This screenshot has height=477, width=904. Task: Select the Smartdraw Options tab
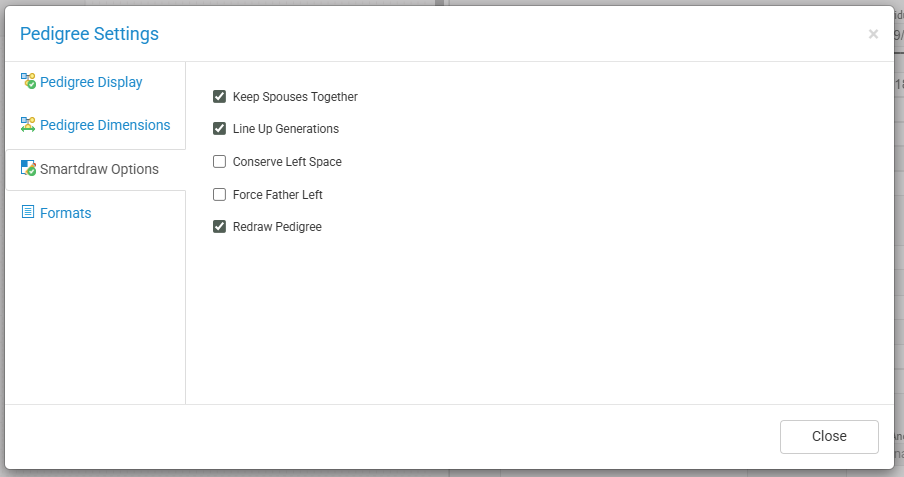(99, 169)
